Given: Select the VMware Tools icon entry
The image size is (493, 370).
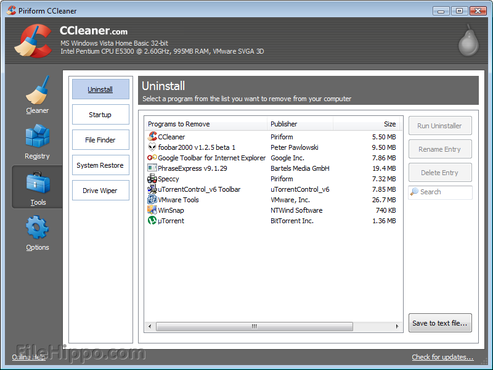Looking at the screenshot, I should (x=152, y=199).
